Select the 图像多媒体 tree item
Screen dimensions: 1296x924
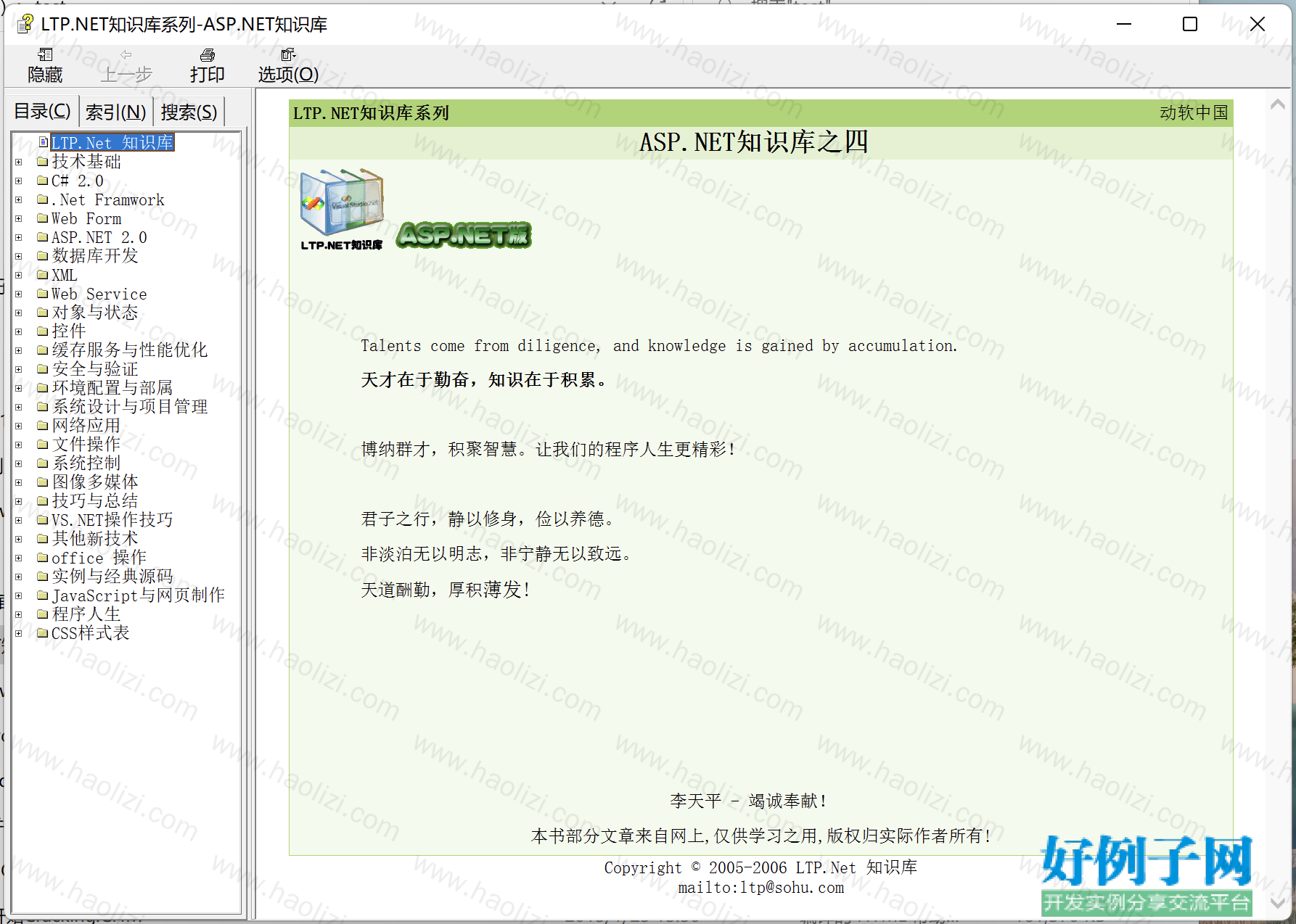[x=95, y=482]
